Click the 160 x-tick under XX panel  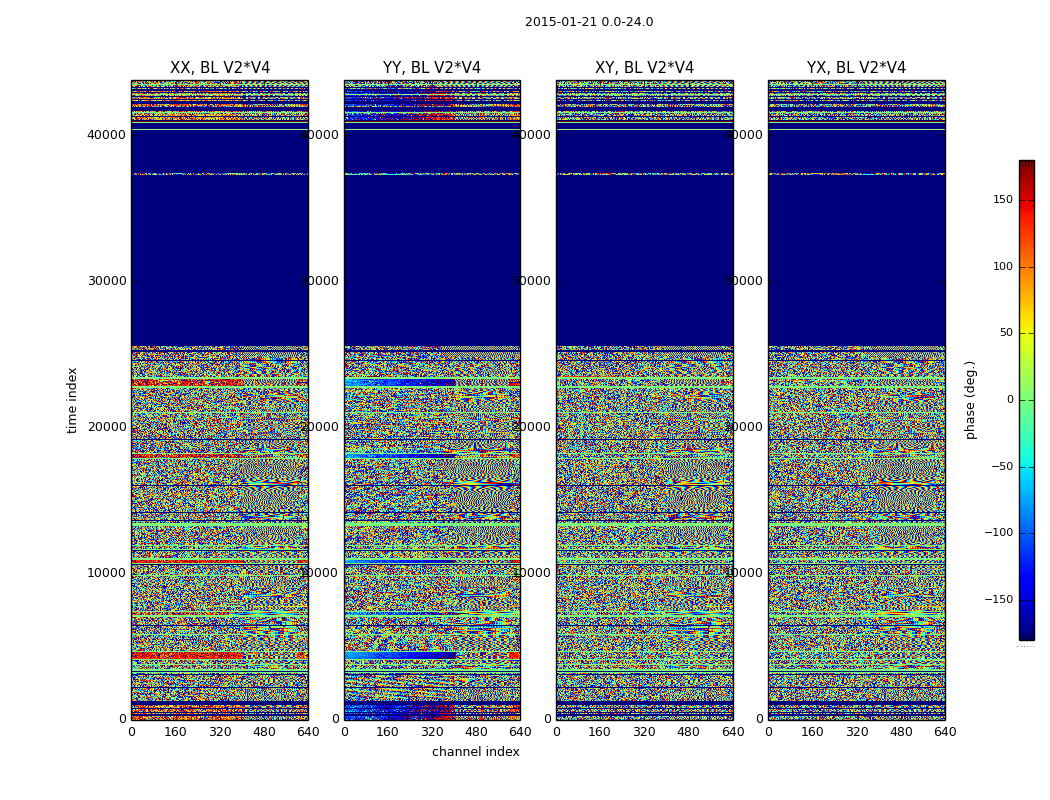[x=175, y=732]
